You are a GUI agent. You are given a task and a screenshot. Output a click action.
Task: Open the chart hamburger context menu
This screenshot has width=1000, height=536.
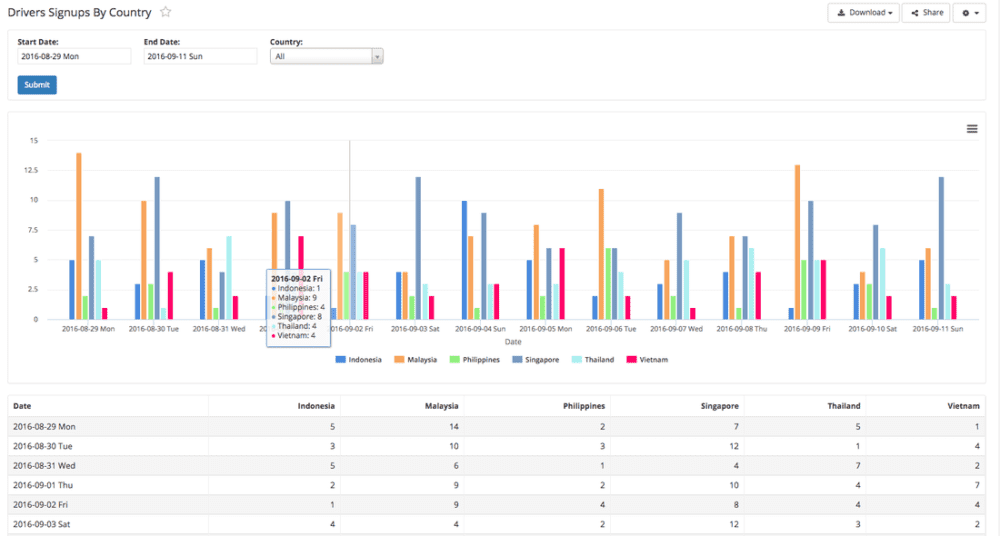(x=972, y=129)
